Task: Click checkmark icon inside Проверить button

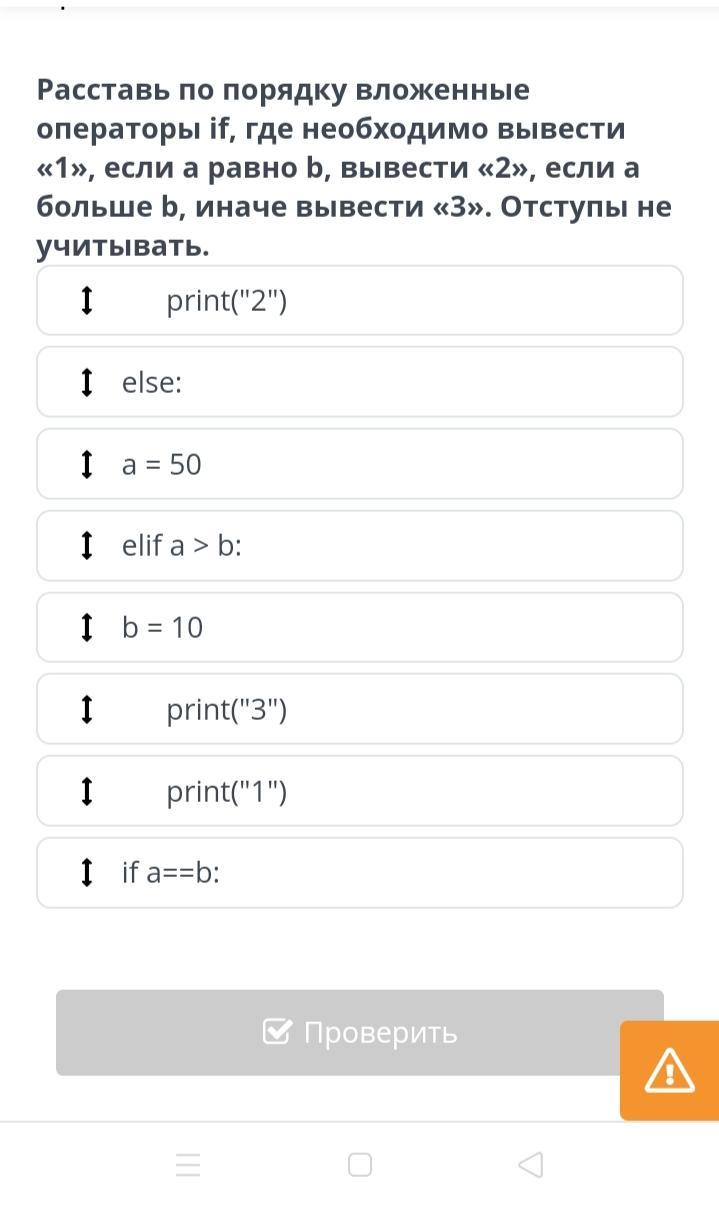Action: pyautogui.click(x=277, y=1032)
